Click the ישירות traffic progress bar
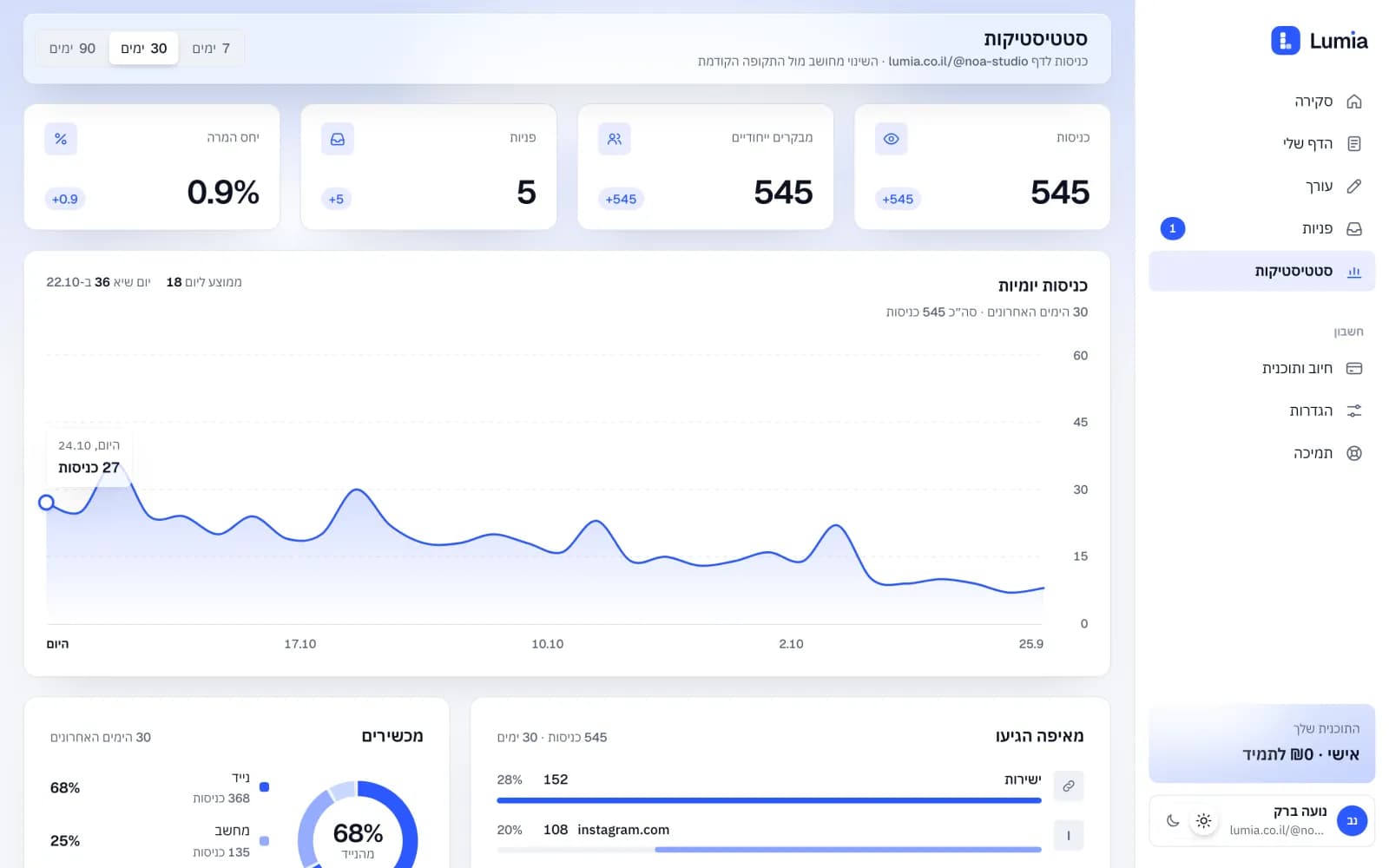This screenshot has height=868, width=1389. coord(769,800)
